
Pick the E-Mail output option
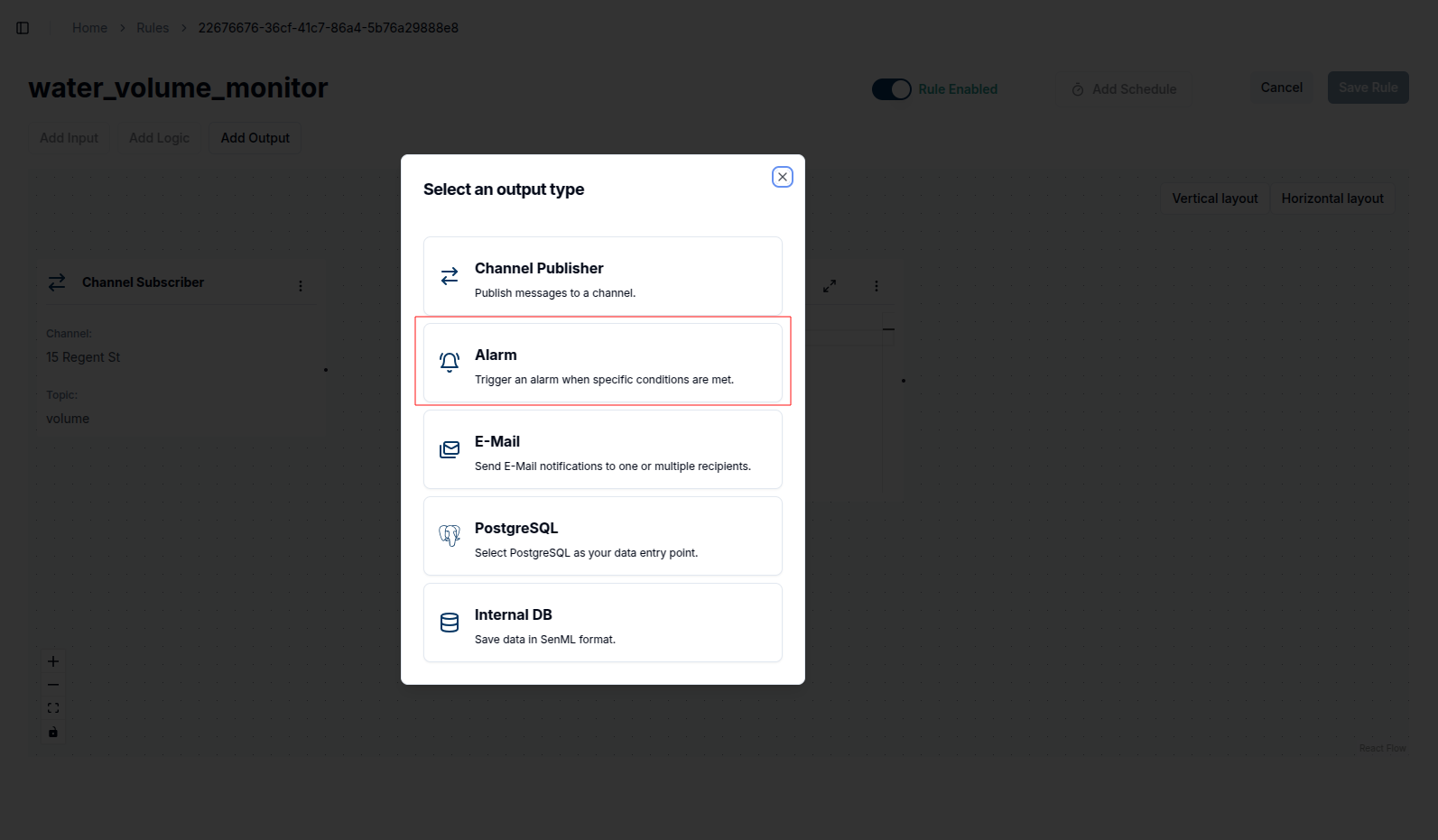tap(603, 449)
